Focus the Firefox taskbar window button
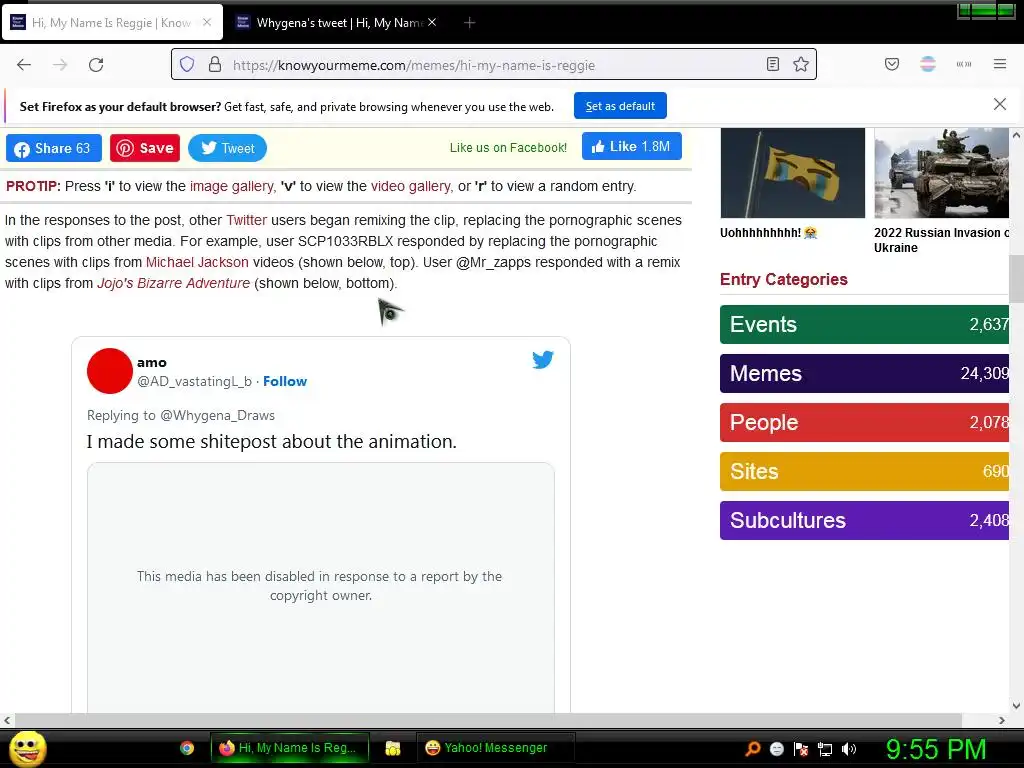Viewport: 1024px width, 768px height. click(x=289, y=748)
